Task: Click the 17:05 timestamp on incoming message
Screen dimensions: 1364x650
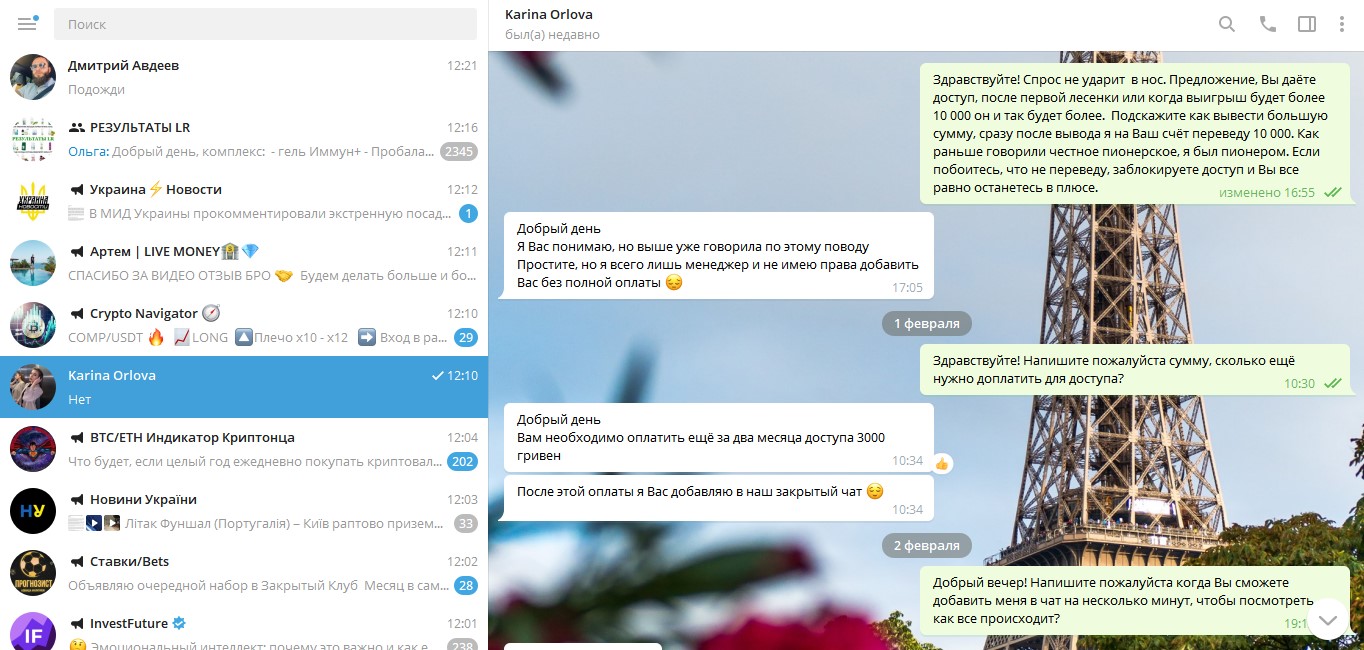Action: tap(907, 287)
